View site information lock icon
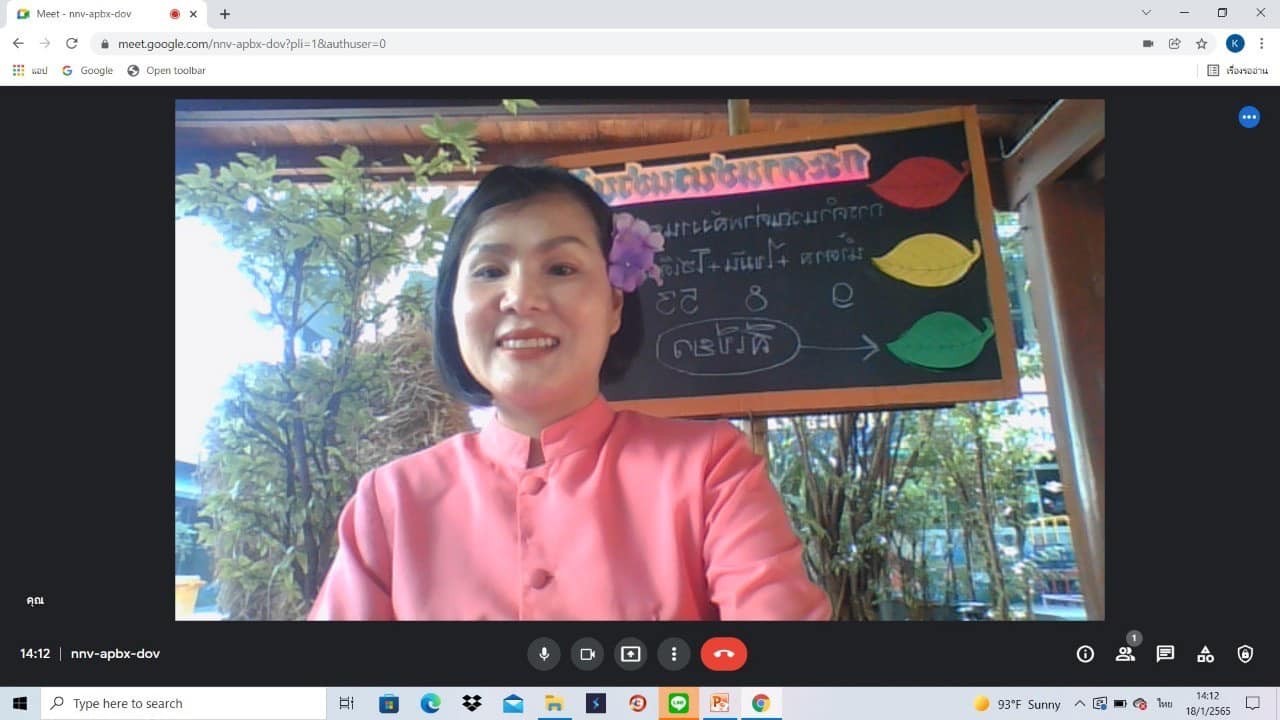Screen dimensions: 1280x720 coord(105,44)
